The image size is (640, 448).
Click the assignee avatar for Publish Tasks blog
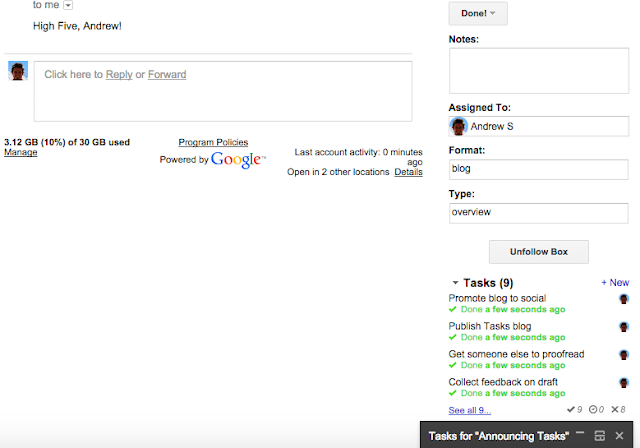(624, 326)
